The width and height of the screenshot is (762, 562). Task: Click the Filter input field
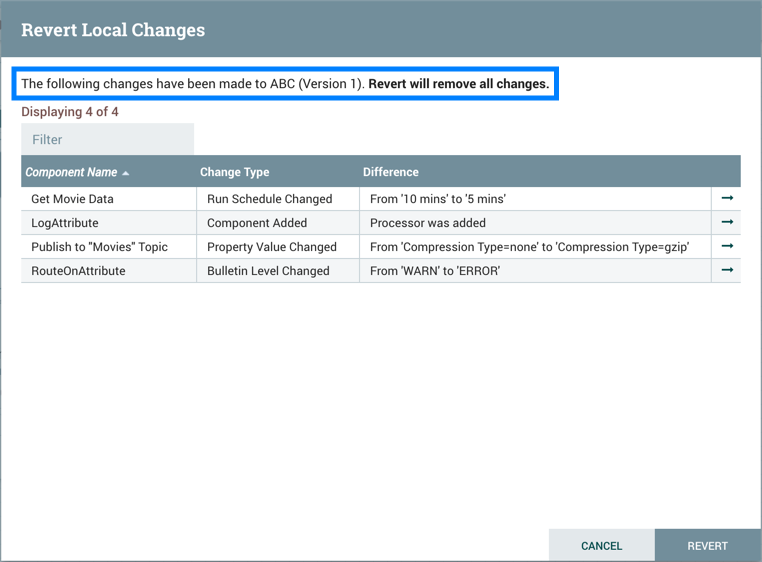tap(107, 140)
